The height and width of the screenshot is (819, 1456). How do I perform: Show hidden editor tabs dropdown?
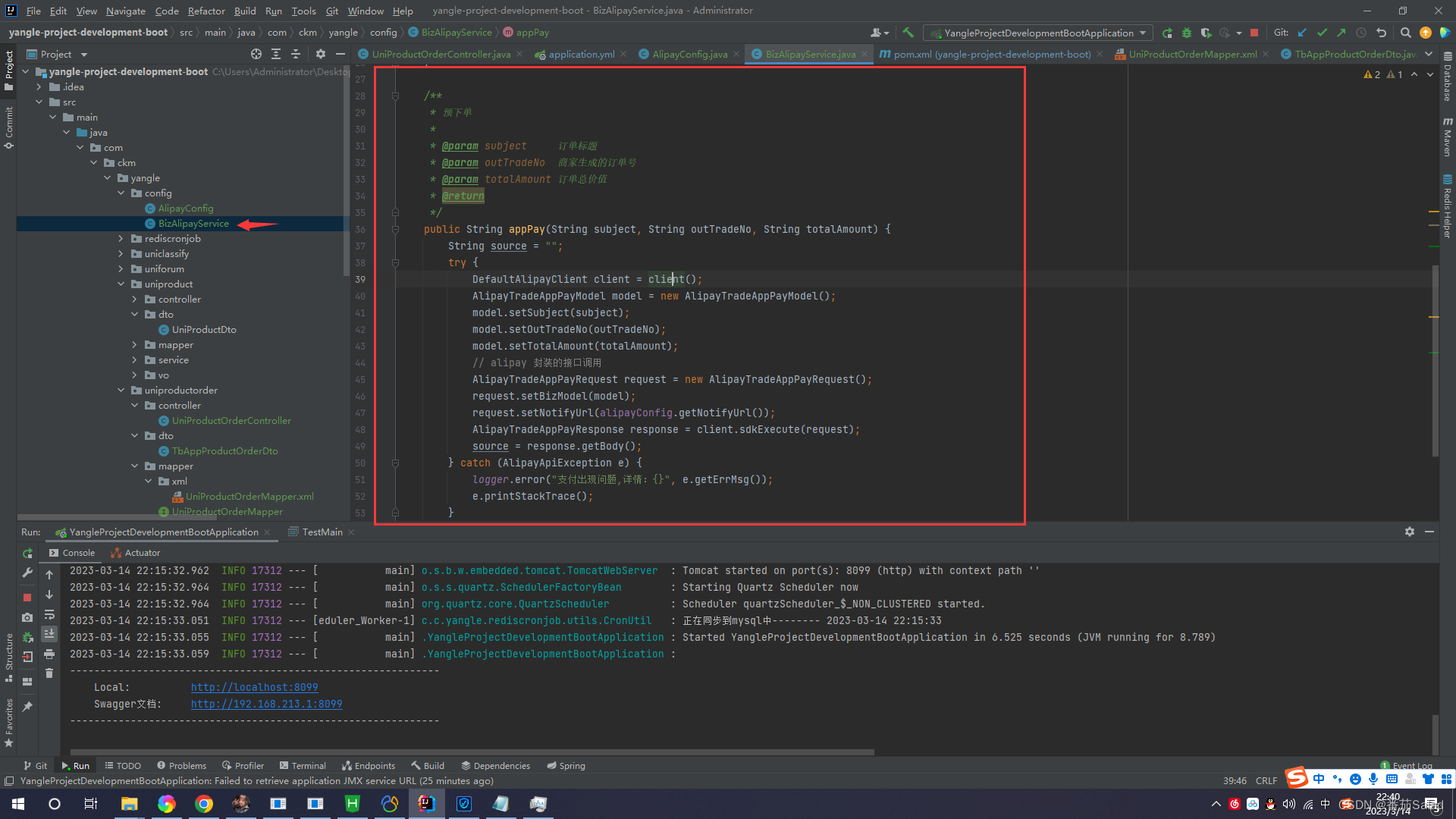point(1429,54)
